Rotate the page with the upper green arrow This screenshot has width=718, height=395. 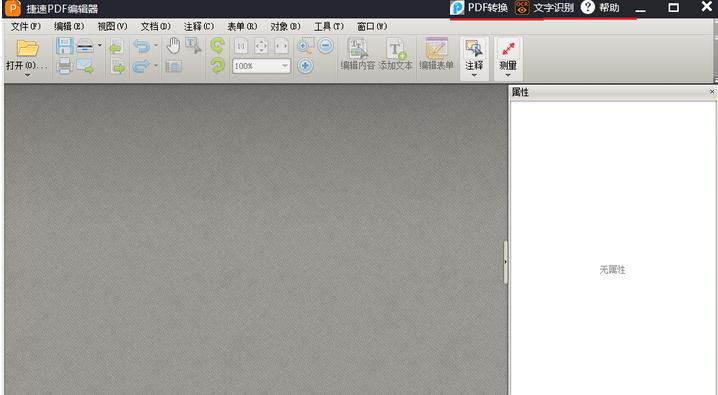(217, 45)
